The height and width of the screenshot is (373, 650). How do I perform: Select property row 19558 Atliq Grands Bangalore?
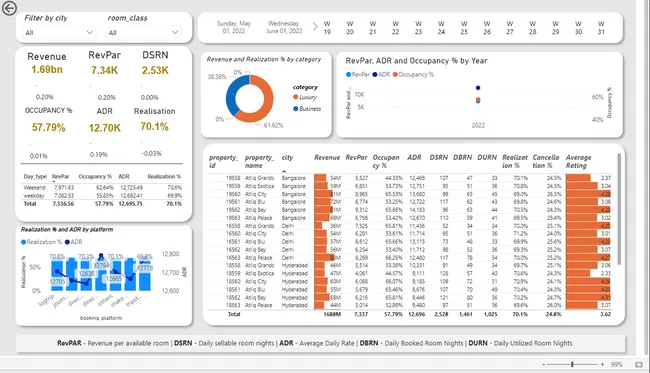(x=409, y=178)
